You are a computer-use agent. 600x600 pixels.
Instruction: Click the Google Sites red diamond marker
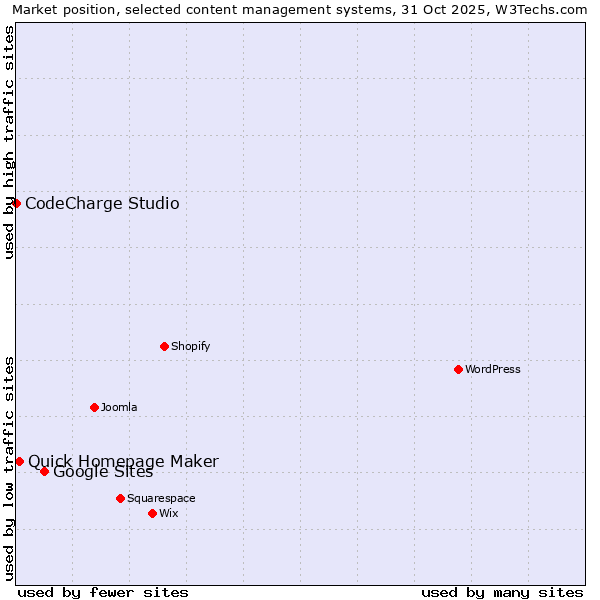click(x=44, y=471)
